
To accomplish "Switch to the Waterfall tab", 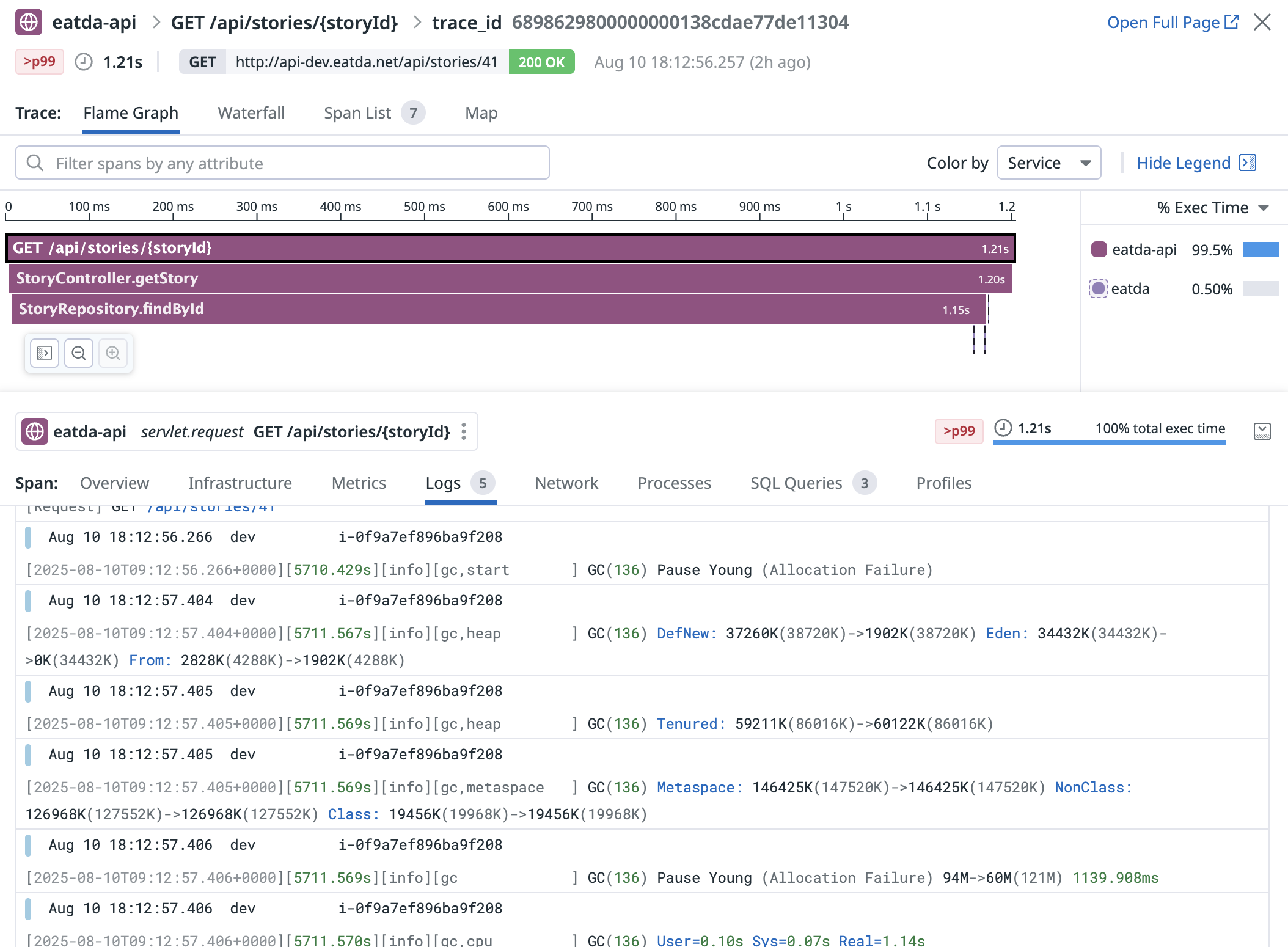I will click(251, 113).
